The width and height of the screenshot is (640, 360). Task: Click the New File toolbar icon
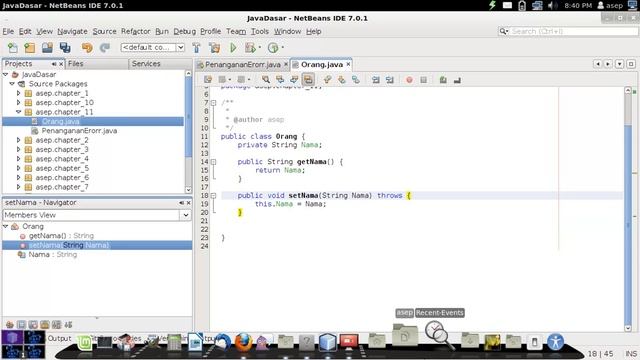[x=13, y=48]
